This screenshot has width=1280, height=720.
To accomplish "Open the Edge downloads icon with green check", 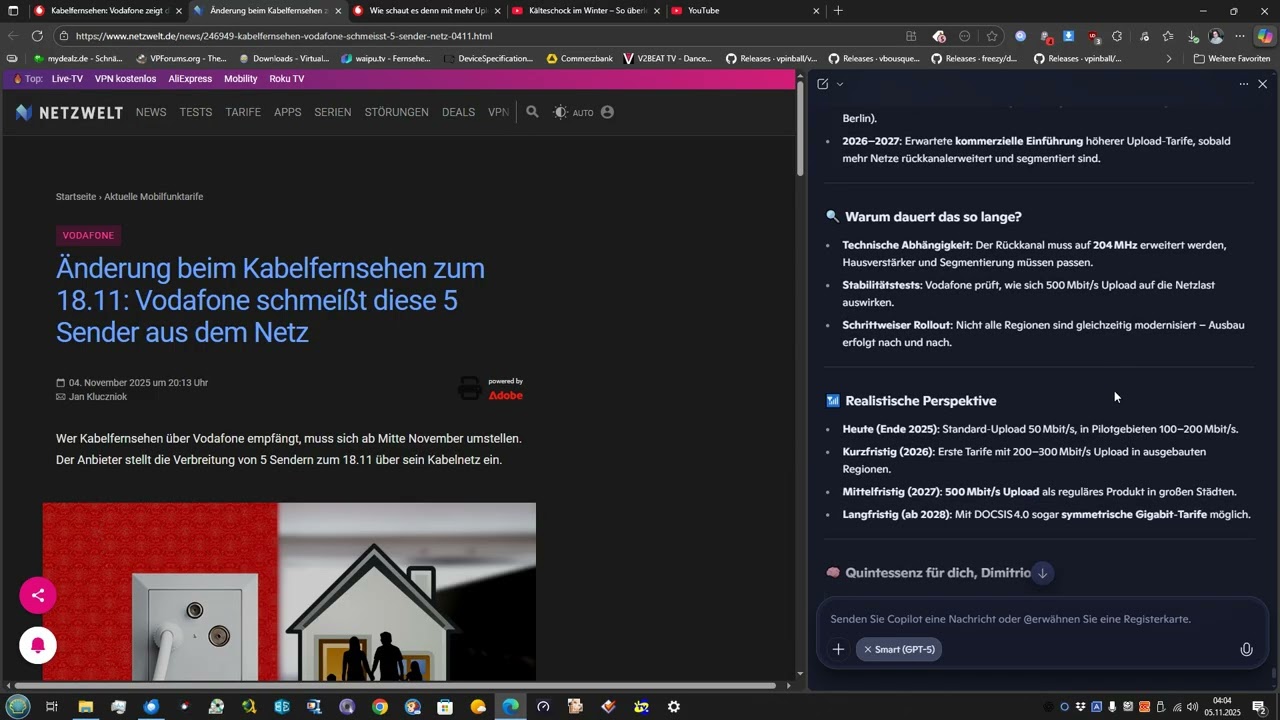I will click(1193, 36).
